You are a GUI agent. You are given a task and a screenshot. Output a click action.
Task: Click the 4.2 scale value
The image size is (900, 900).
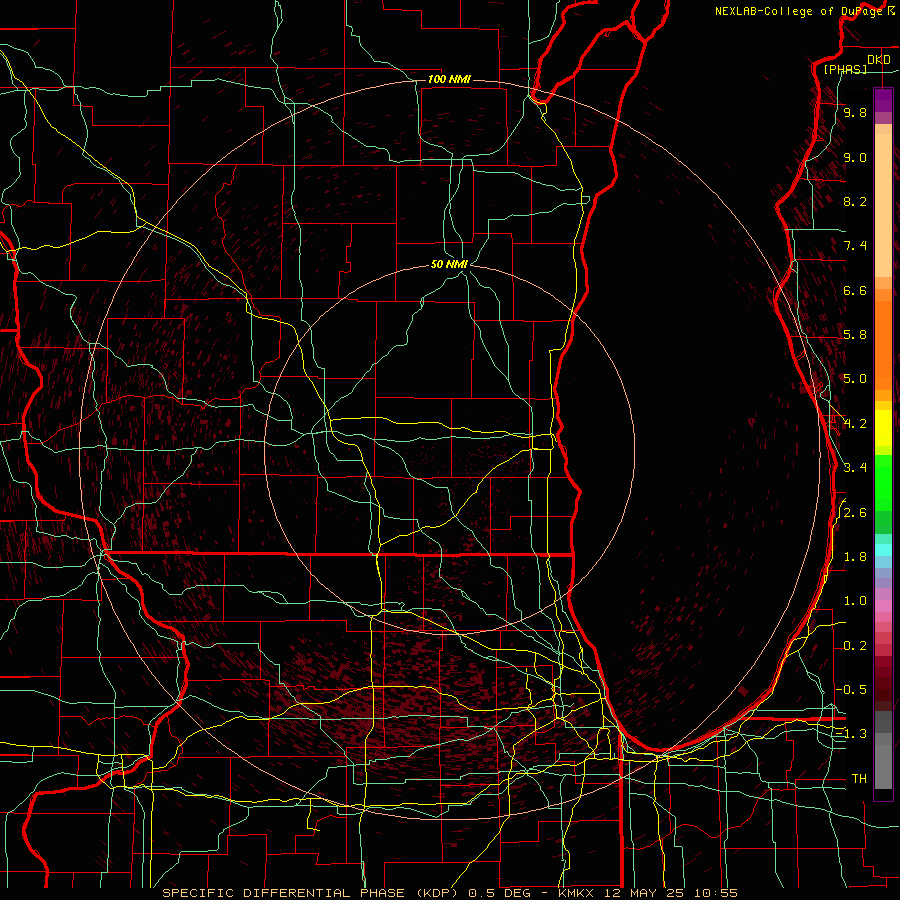[855, 424]
